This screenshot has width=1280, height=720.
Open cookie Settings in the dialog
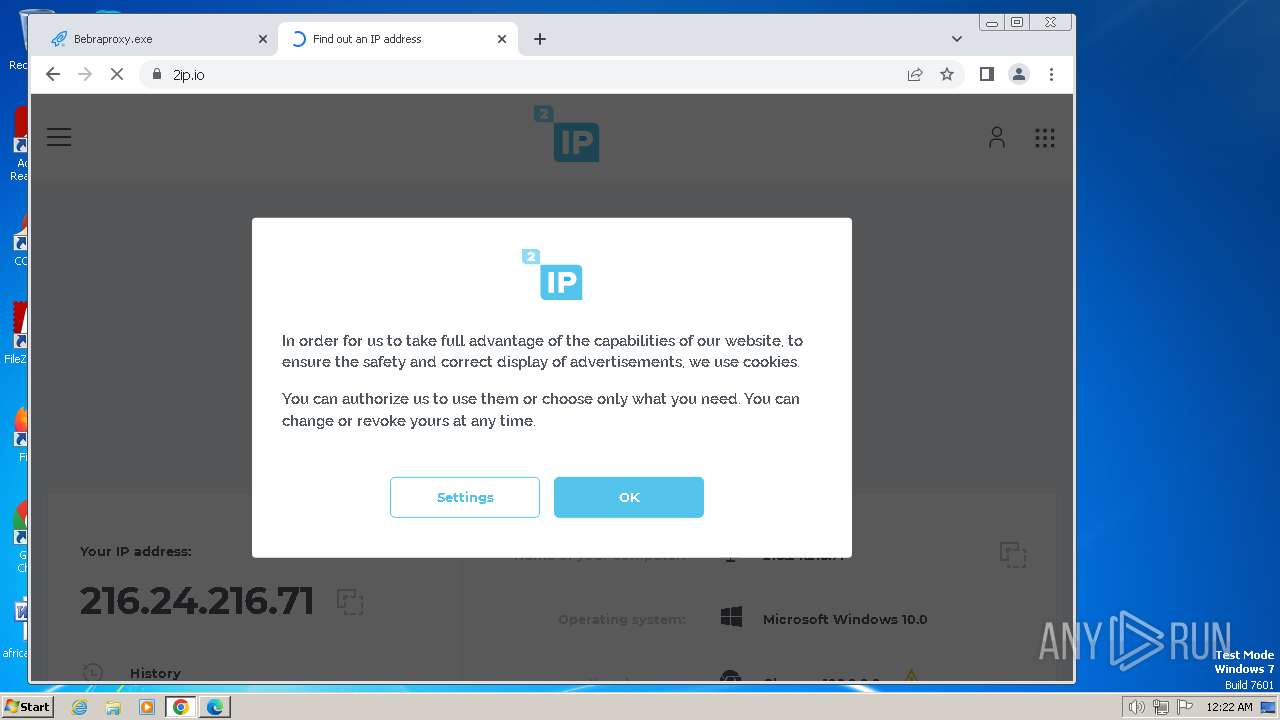click(465, 497)
